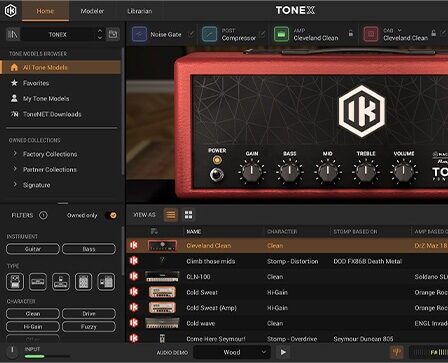Screen dimensions: 448x363
Task: Switch to list view
Action: pyautogui.click(x=171, y=215)
